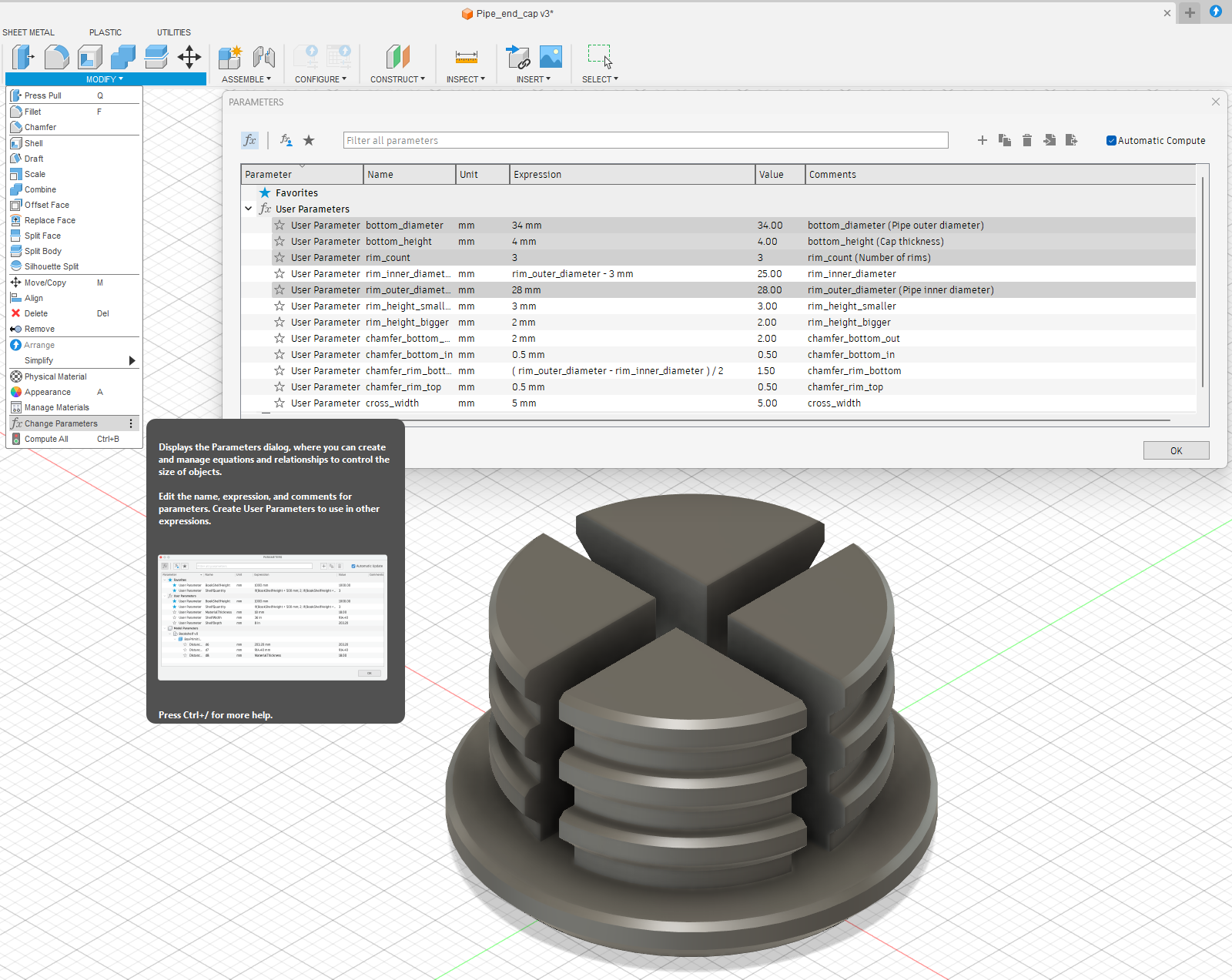Click the window Select tool icon

pyautogui.click(x=600, y=57)
